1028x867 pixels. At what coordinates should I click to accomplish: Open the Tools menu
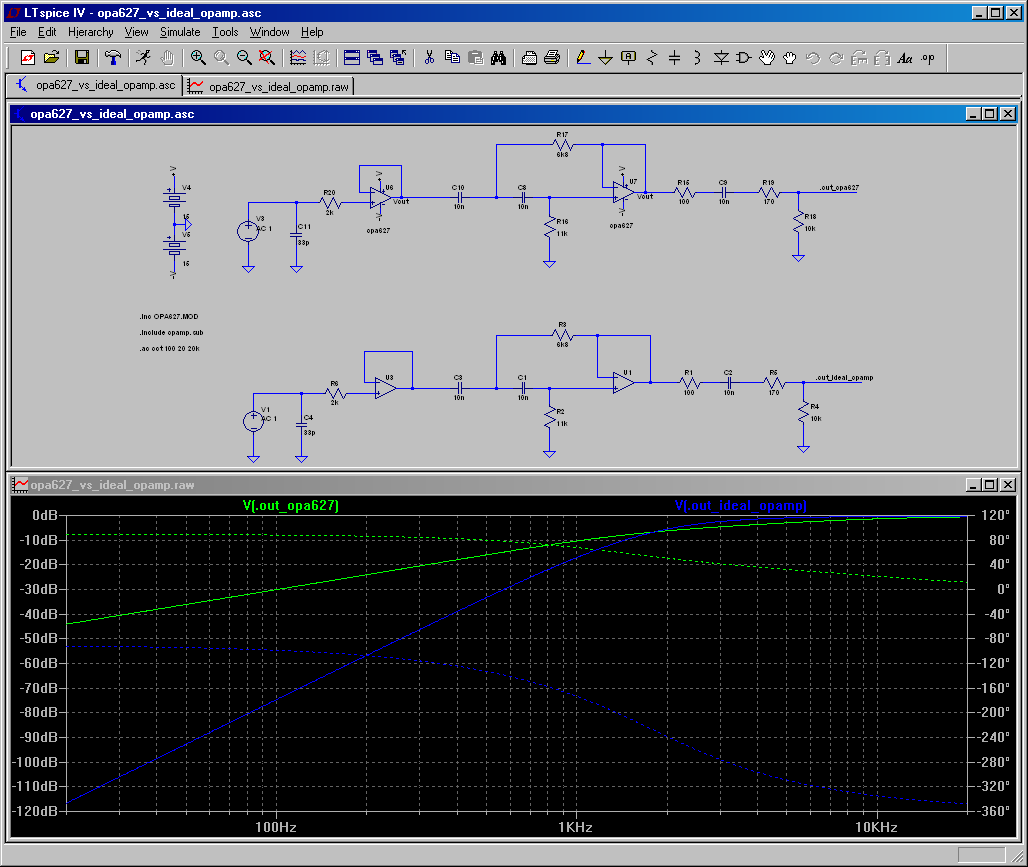[225, 31]
